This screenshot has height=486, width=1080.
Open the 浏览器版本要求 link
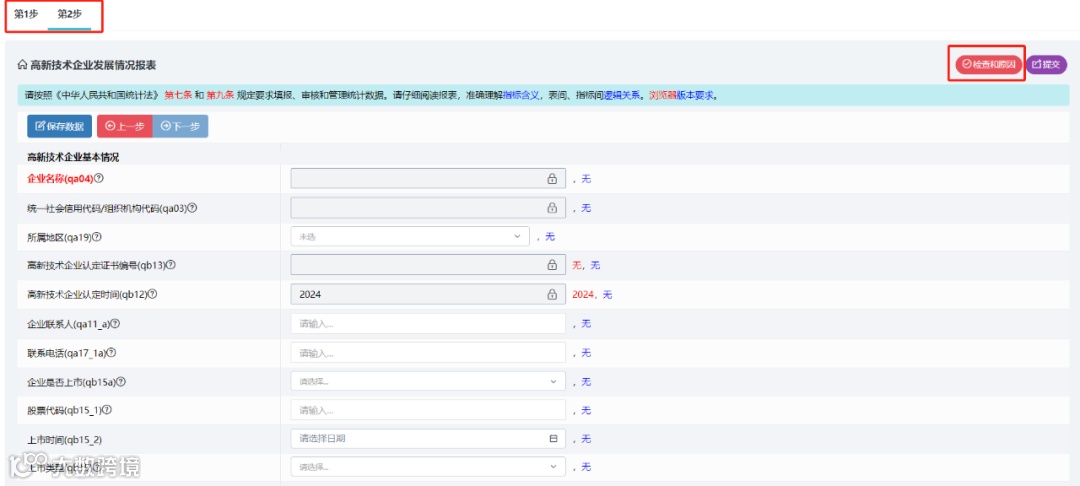tap(681, 96)
